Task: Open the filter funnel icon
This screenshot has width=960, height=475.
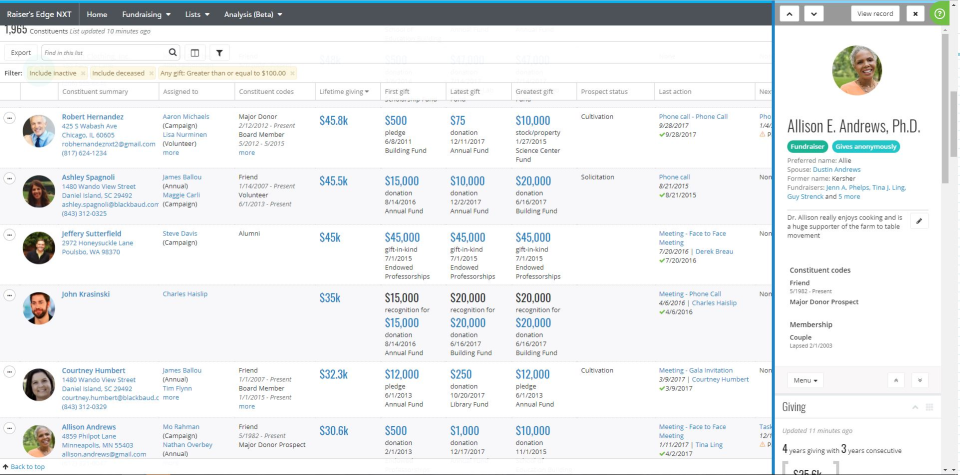Action: pyautogui.click(x=219, y=53)
